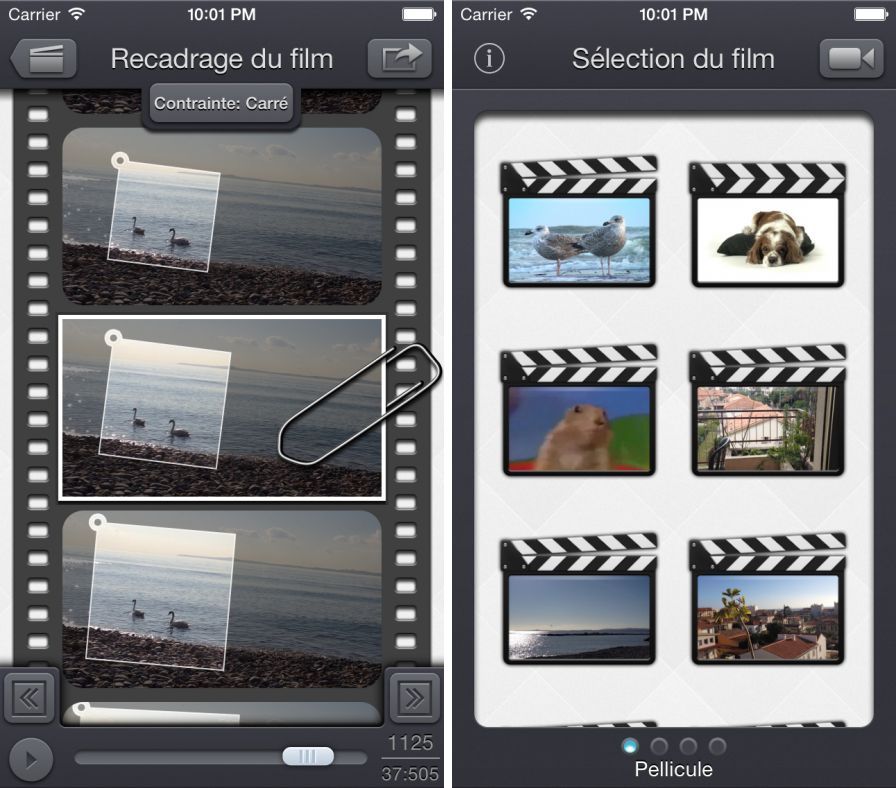Open the Contrainte: Carré constraint selector
Screen dimensions: 896x788
(222, 104)
